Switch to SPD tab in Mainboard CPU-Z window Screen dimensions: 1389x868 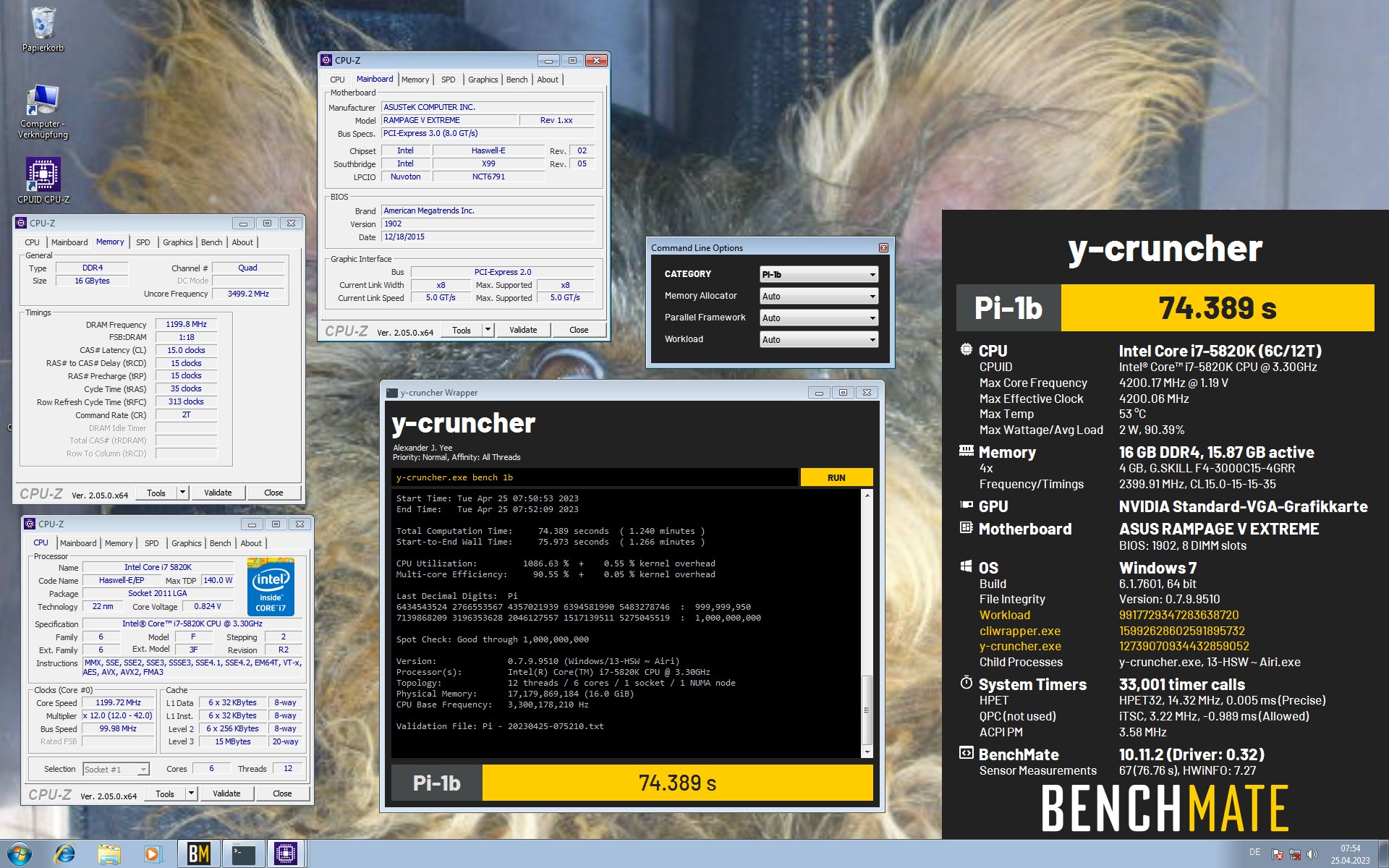[x=449, y=80]
